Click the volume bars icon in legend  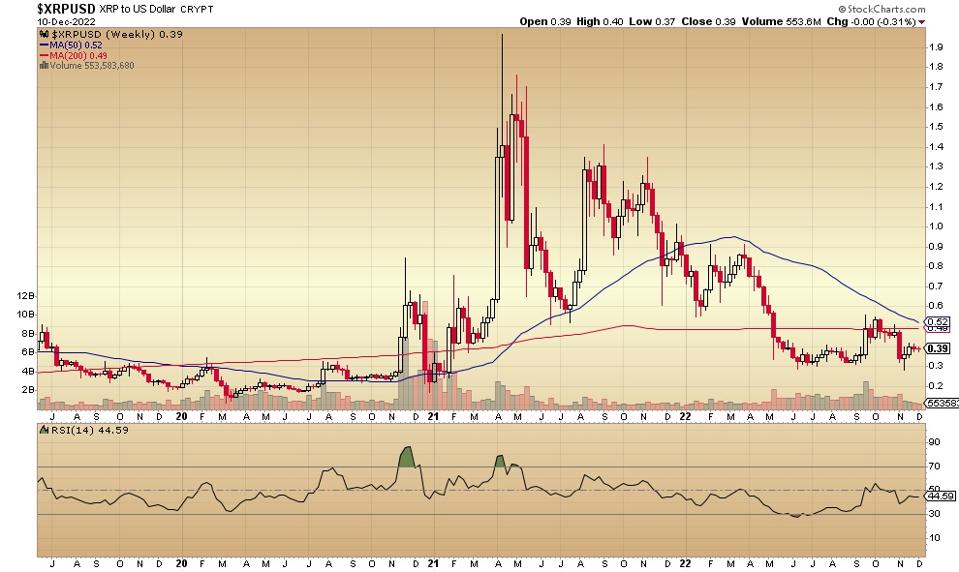click(42, 66)
